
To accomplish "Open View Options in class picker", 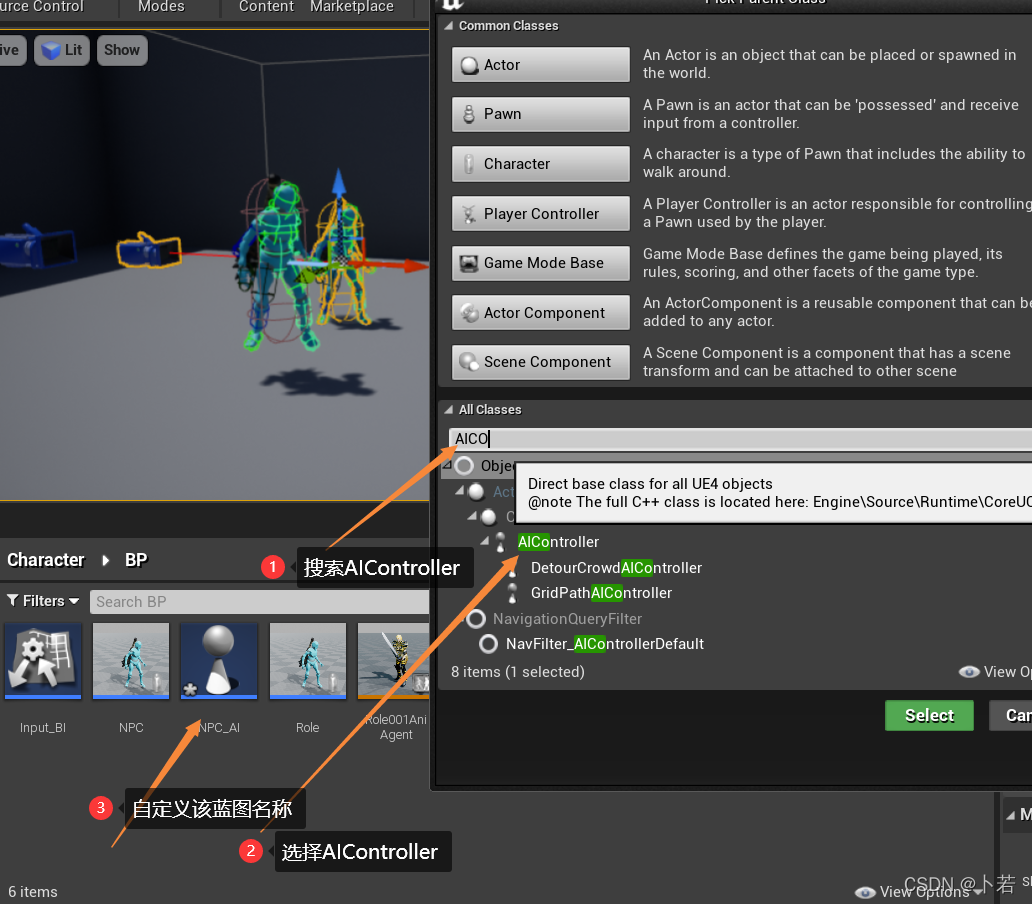I will point(995,672).
